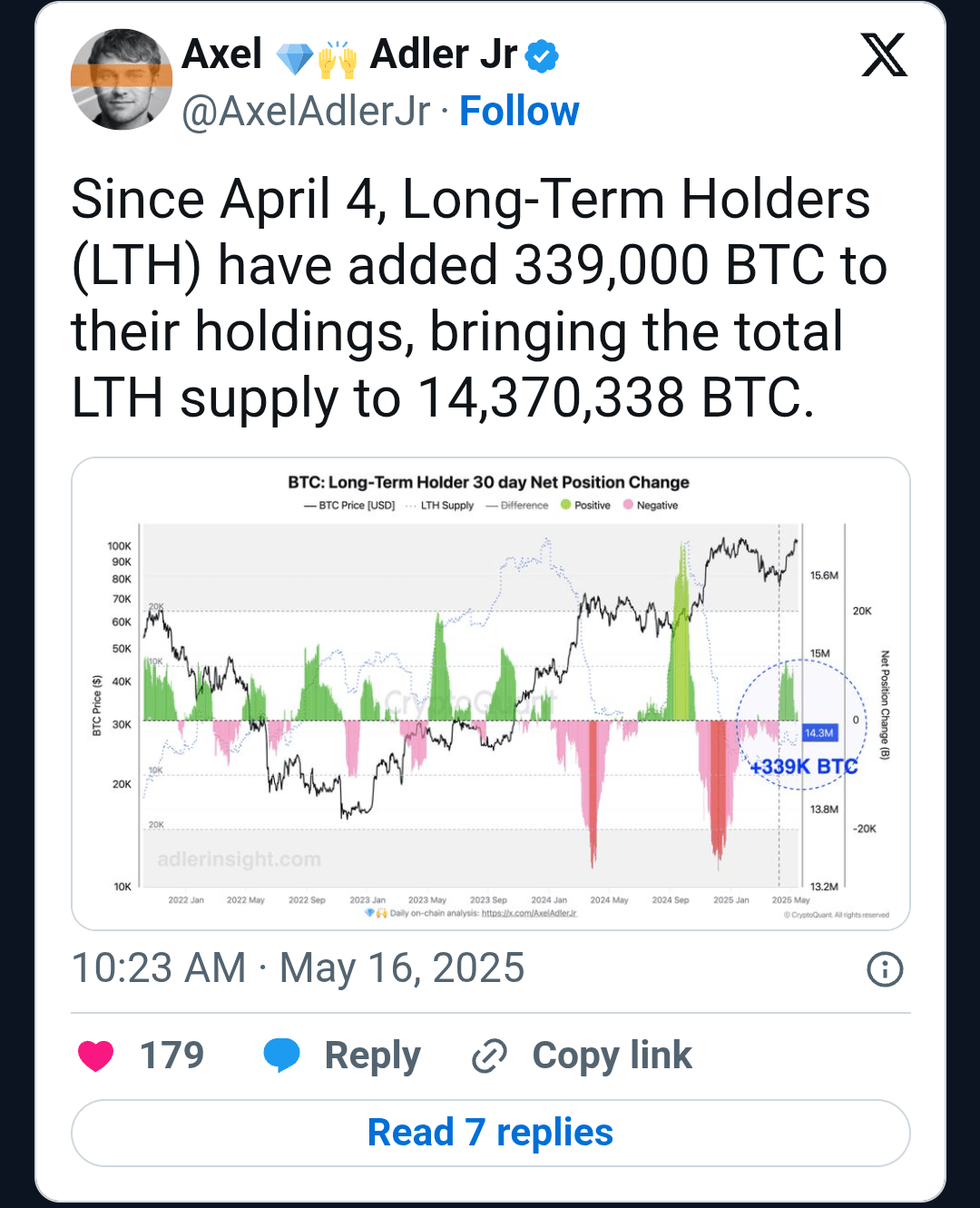Click the info circle icon

[x=885, y=969]
